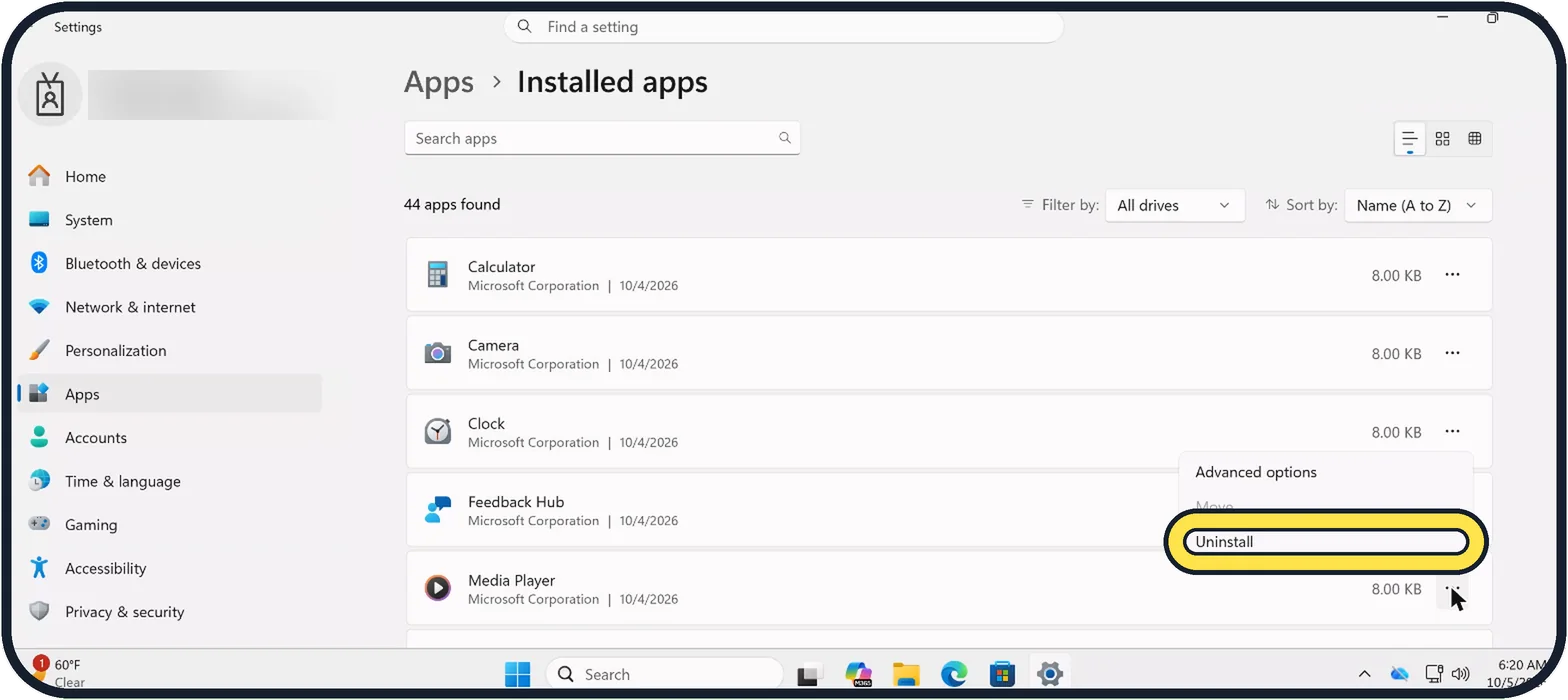Open more options for Camera
This screenshot has height=700, width=1568.
(x=1452, y=353)
